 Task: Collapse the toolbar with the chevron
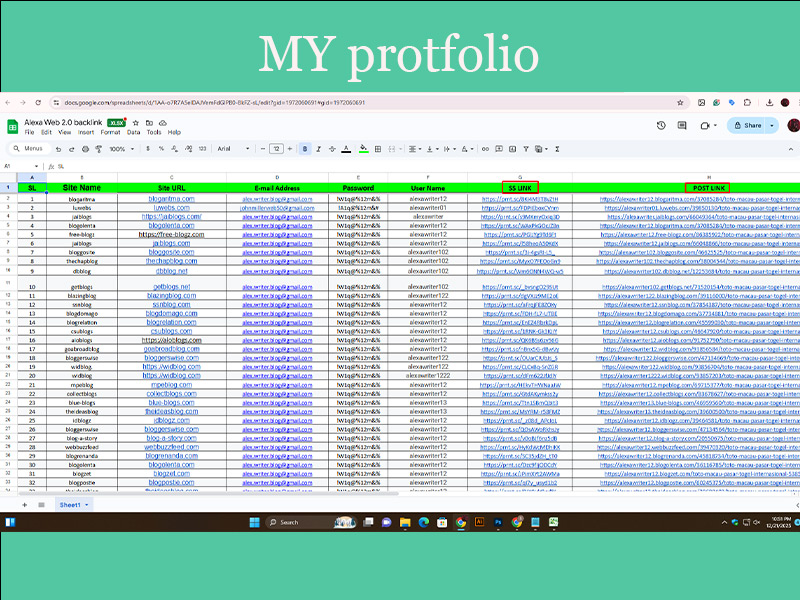[791, 149]
